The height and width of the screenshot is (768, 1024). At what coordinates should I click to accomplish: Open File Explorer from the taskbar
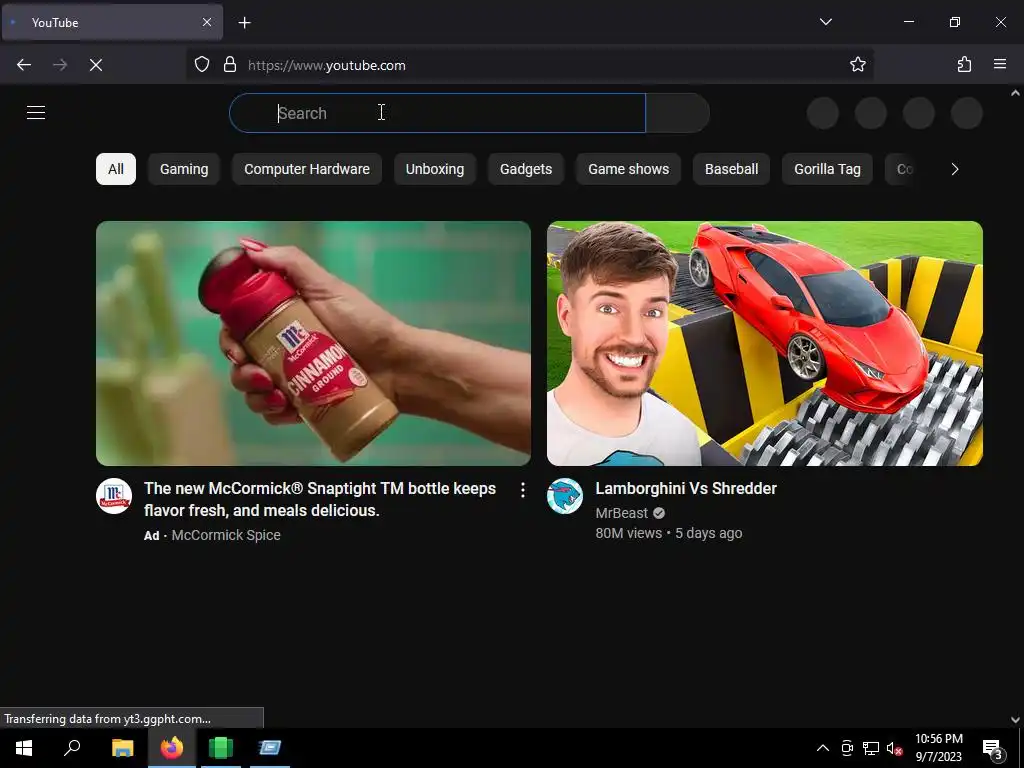point(122,748)
